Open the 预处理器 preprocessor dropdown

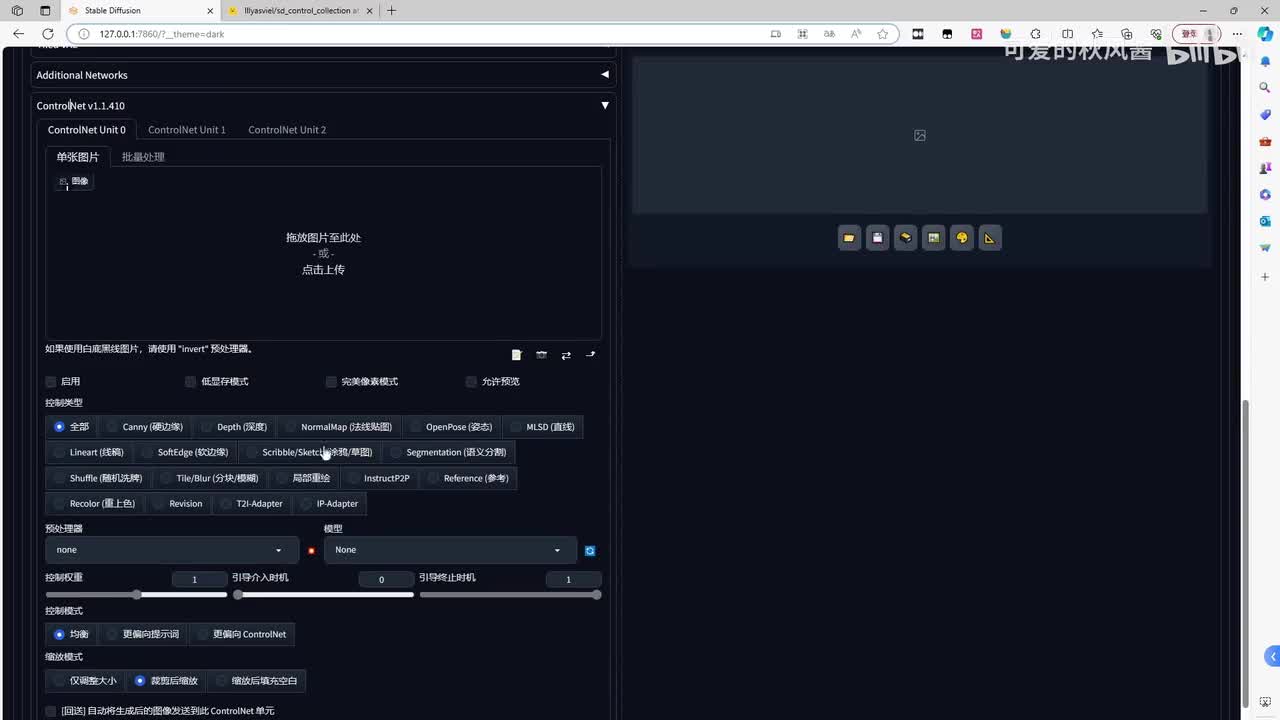coord(171,550)
